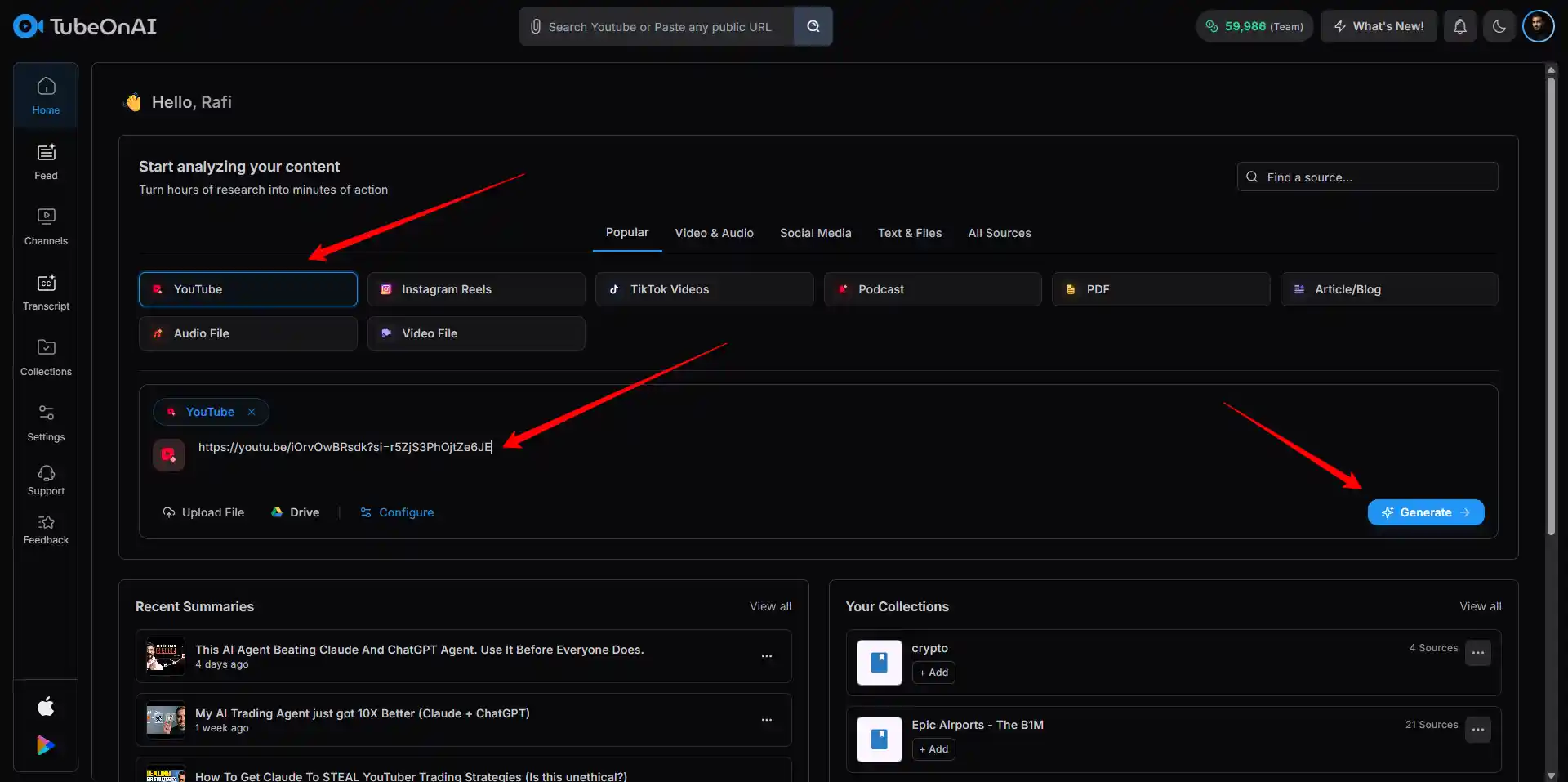Open options menu for crypto collection

click(x=1478, y=653)
